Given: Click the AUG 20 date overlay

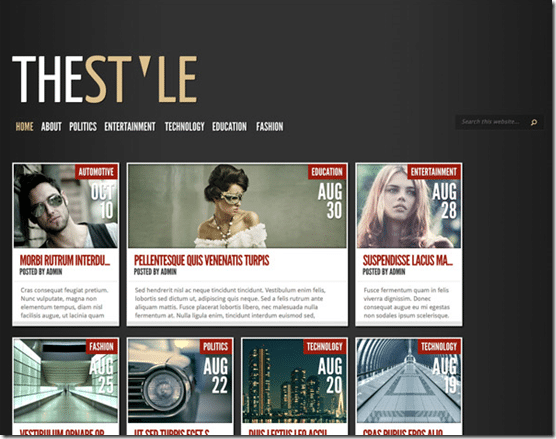Looking at the screenshot, I should click(x=330, y=376).
